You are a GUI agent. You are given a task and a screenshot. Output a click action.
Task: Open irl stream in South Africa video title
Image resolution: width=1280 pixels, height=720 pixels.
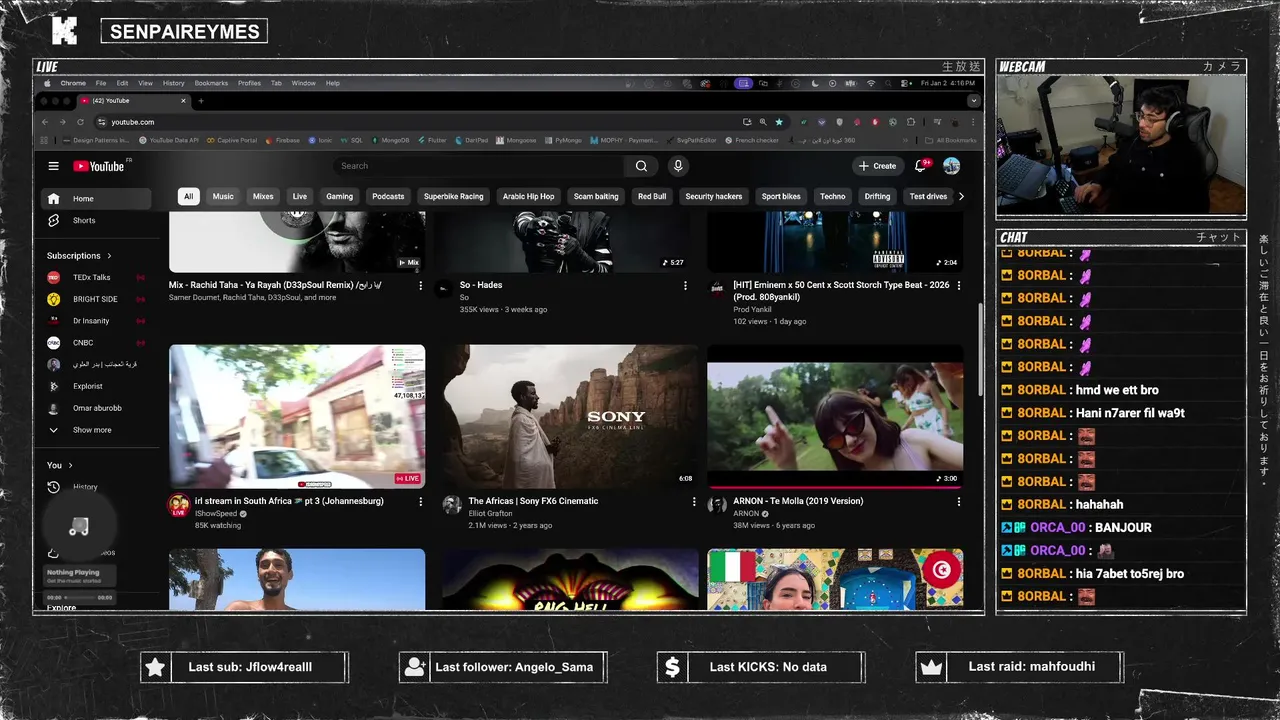click(x=289, y=501)
